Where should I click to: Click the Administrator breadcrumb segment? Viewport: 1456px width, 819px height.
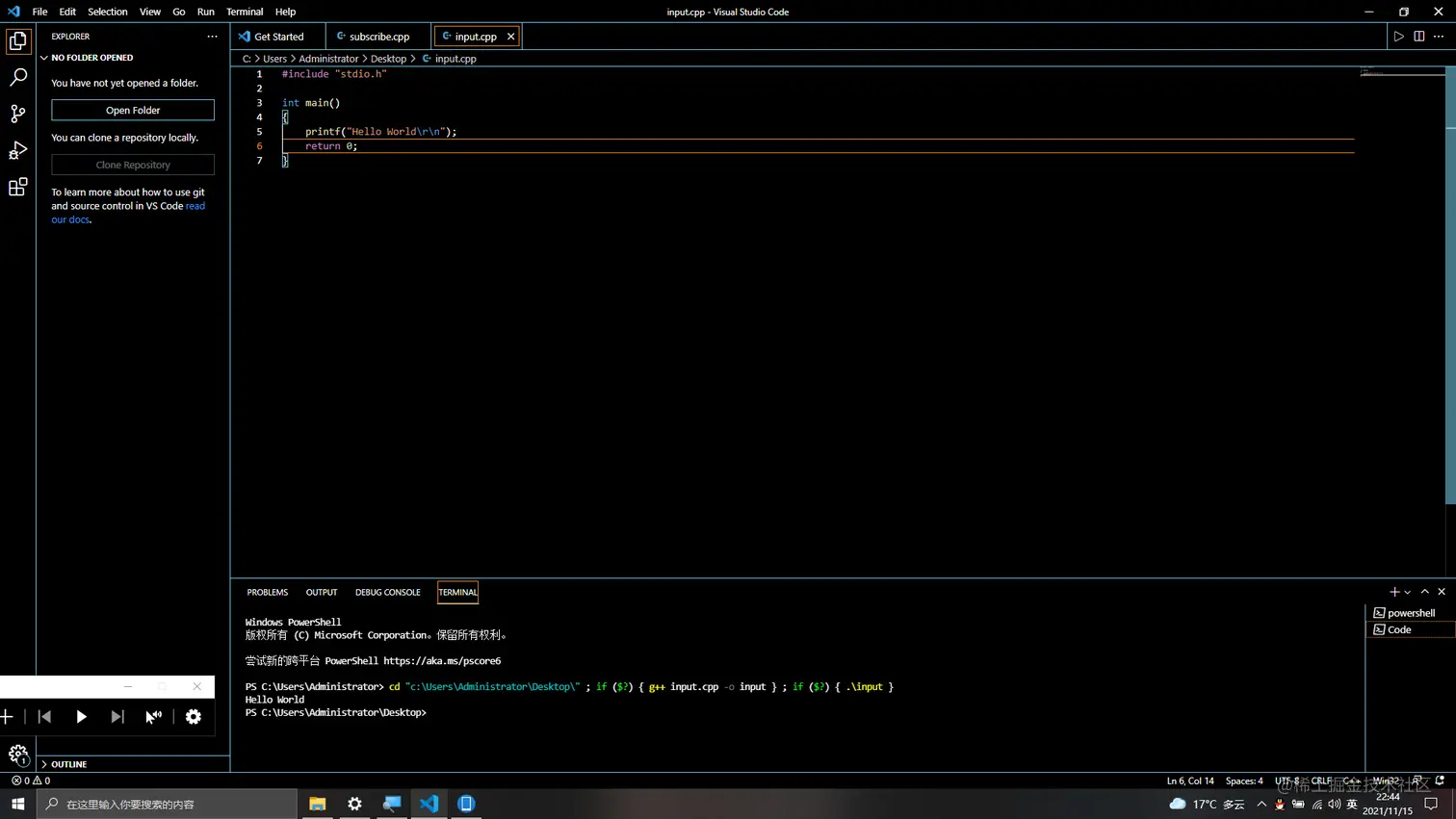[328, 59]
